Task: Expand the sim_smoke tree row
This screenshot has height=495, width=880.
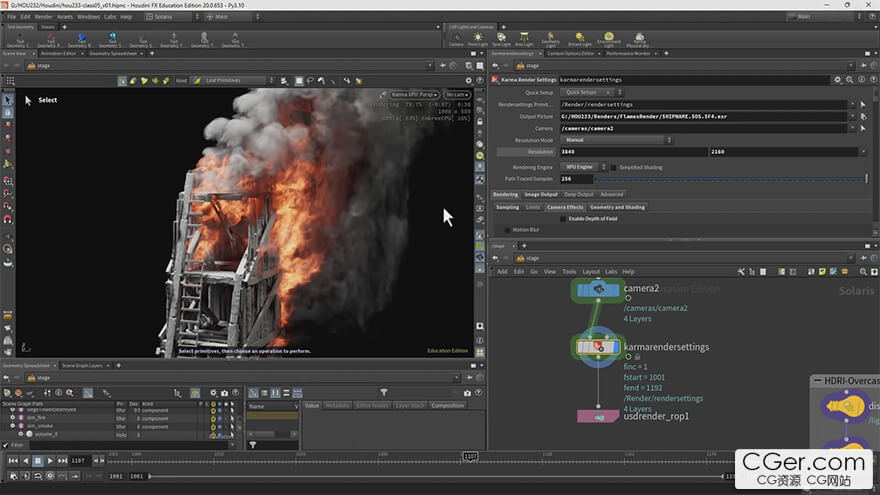Action: point(13,427)
